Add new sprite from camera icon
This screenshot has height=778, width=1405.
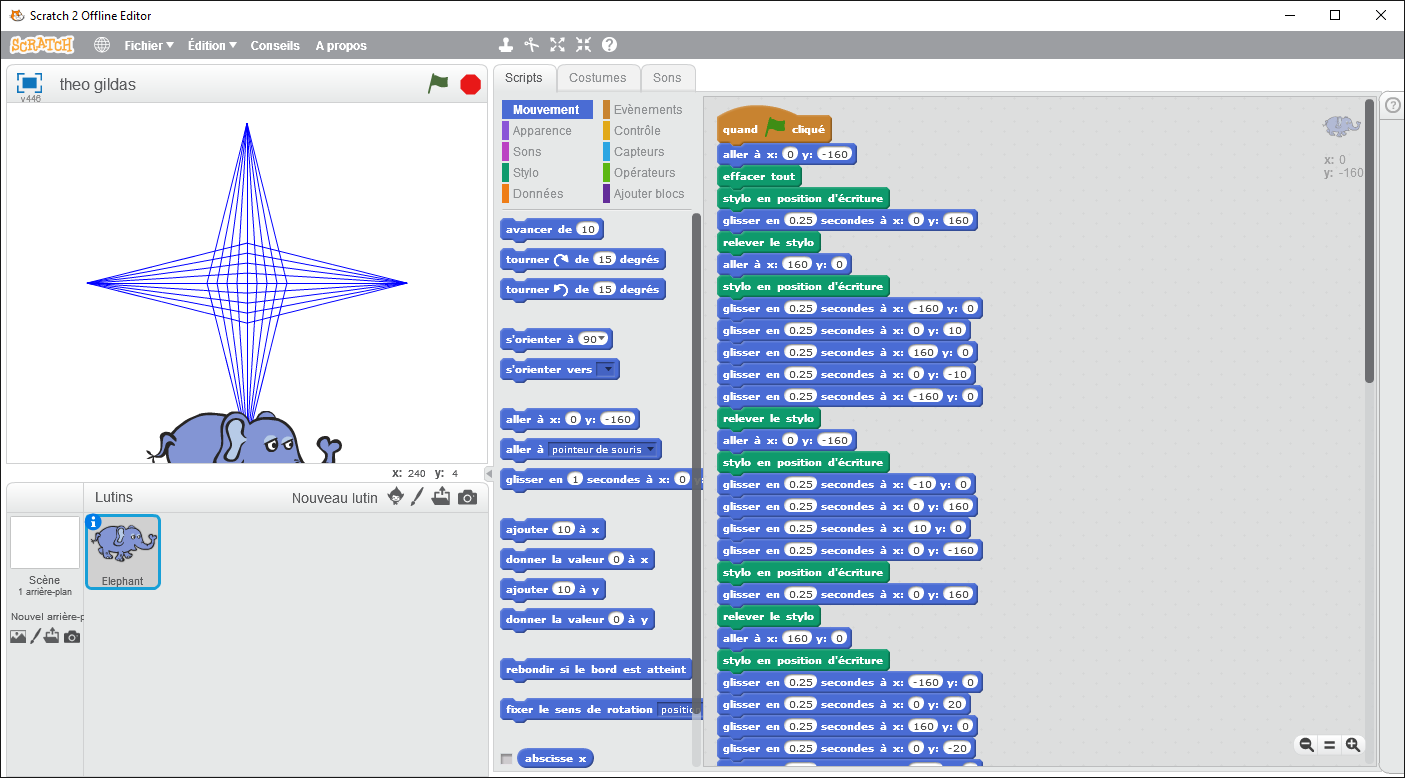467,497
